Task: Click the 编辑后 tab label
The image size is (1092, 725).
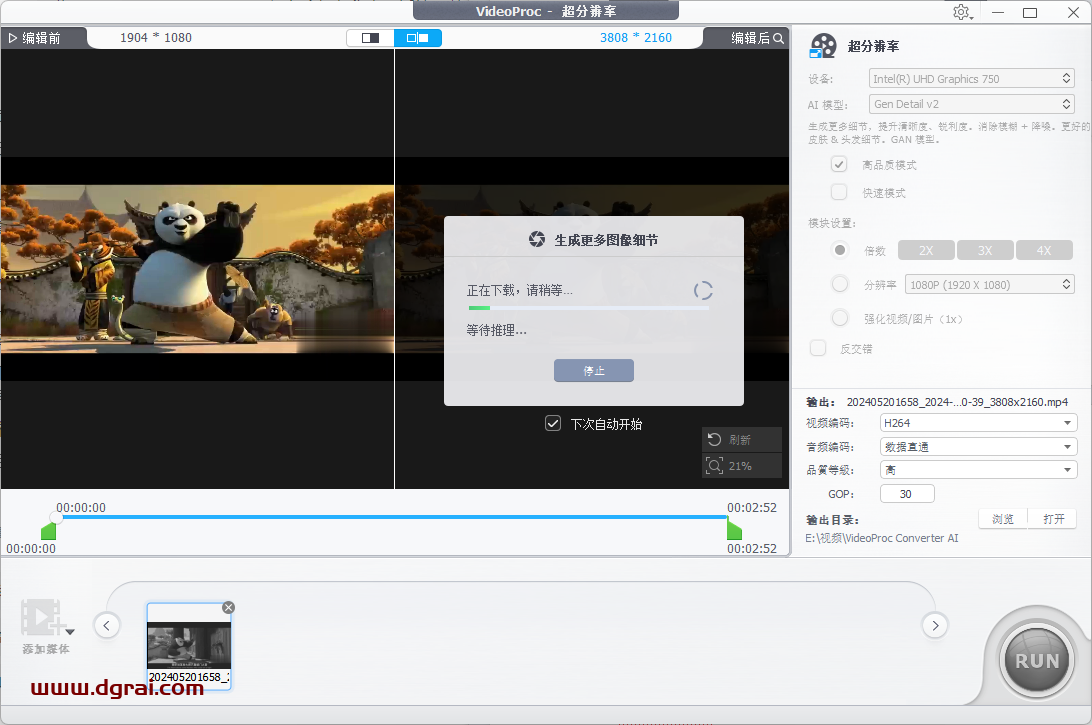Action: coord(751,38)
